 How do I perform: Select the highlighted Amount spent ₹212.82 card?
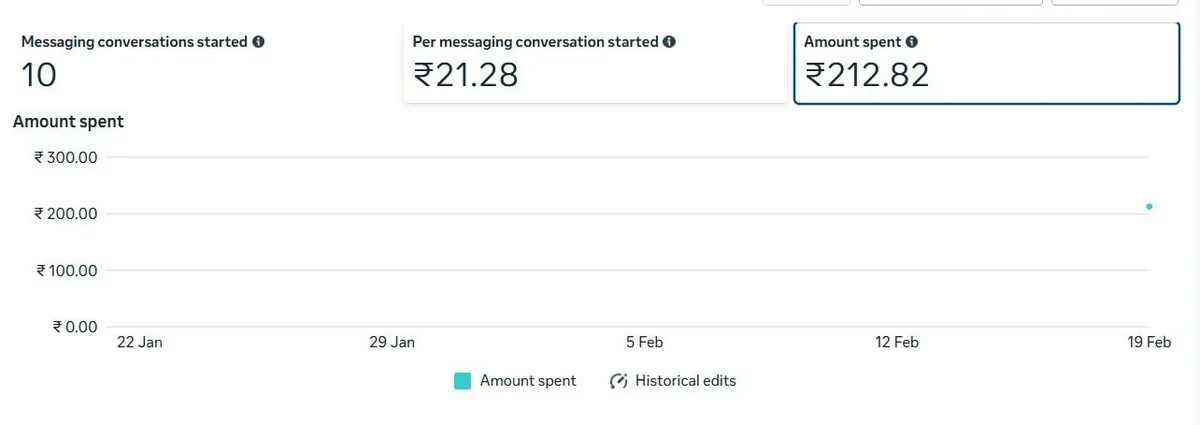tap(987, 62)
